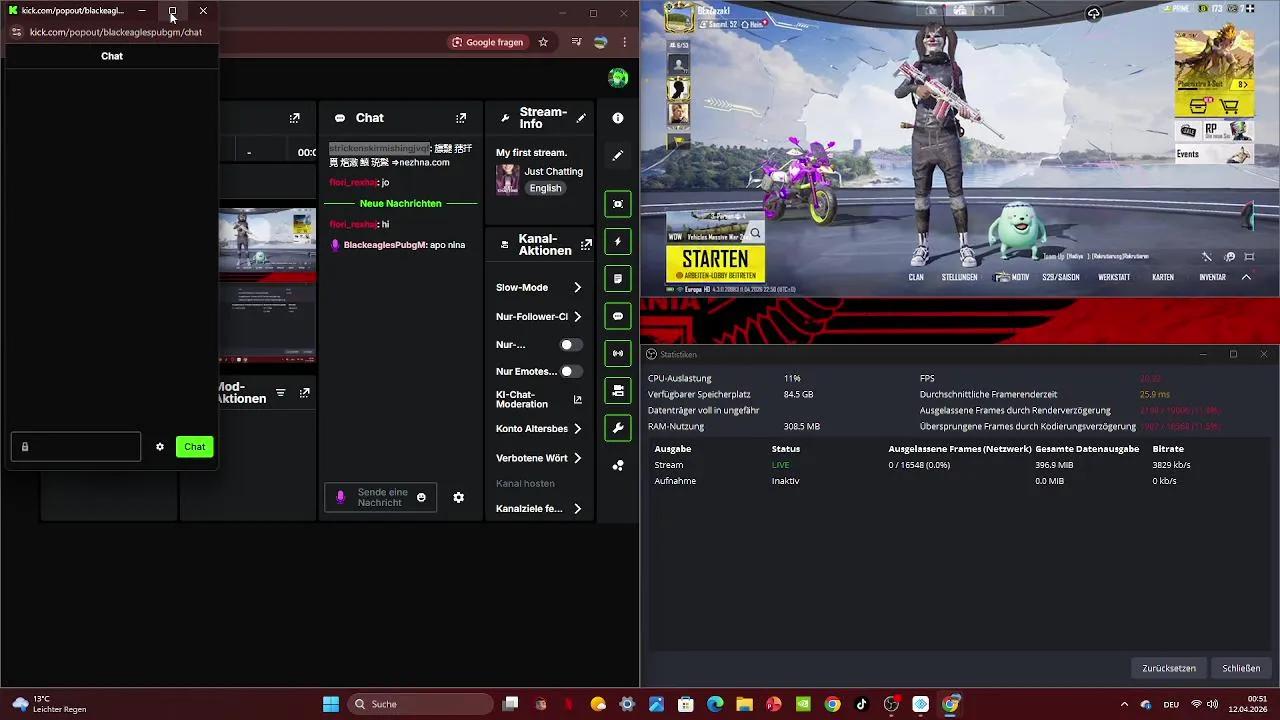The image size is (1280, 720).
Task: Click the stream preview thumbnail
Action: [267, 285]
